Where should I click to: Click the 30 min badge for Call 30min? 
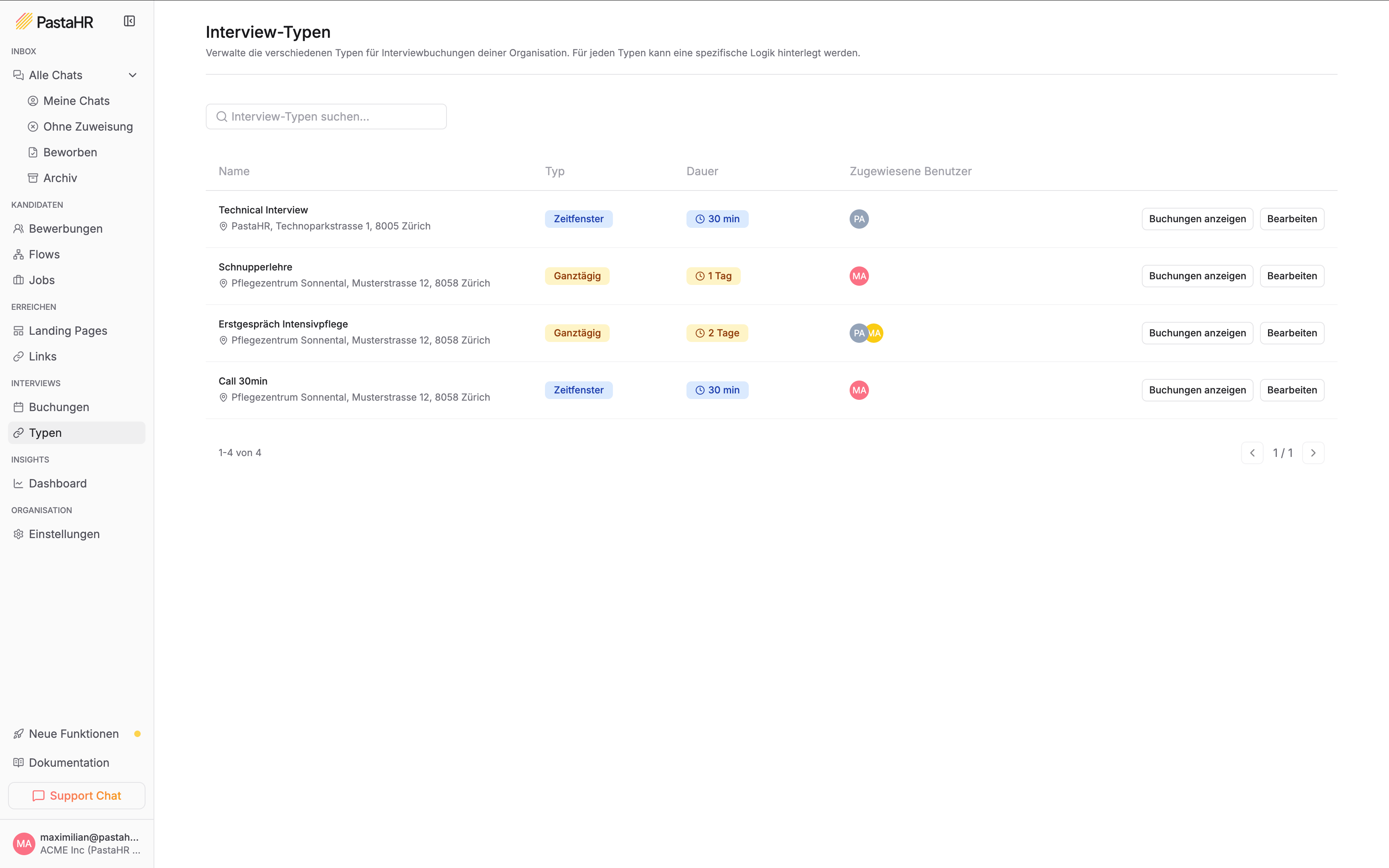717,390
